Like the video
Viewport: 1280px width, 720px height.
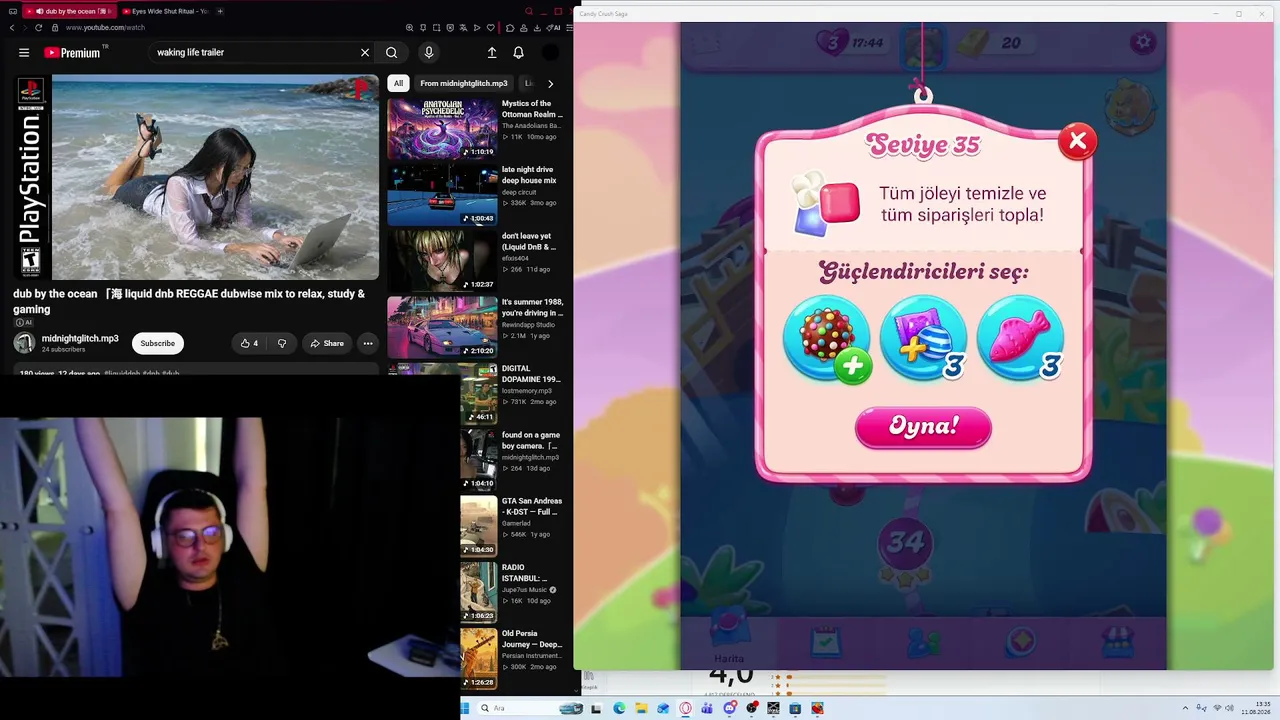249,343
